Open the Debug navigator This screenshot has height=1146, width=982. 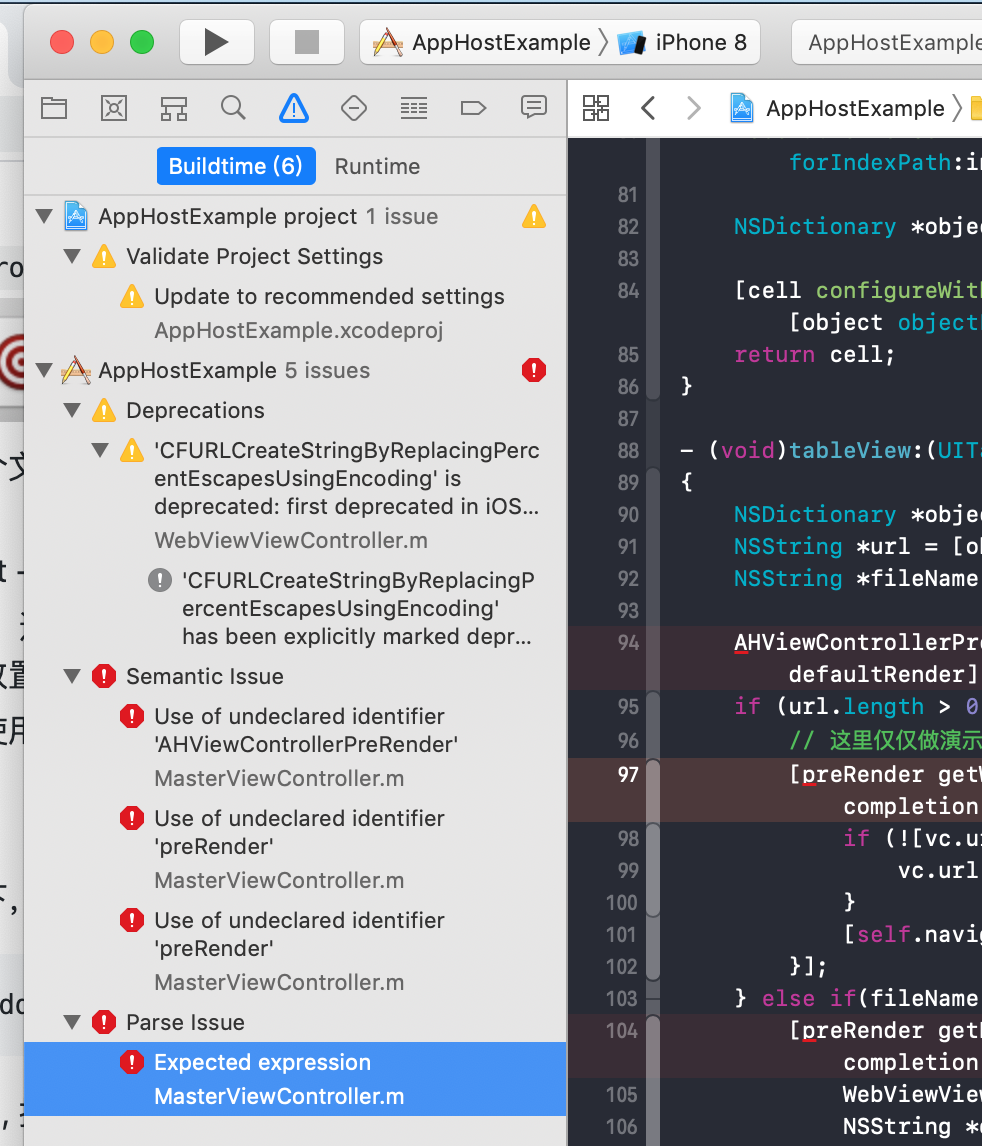pos(414,108)
